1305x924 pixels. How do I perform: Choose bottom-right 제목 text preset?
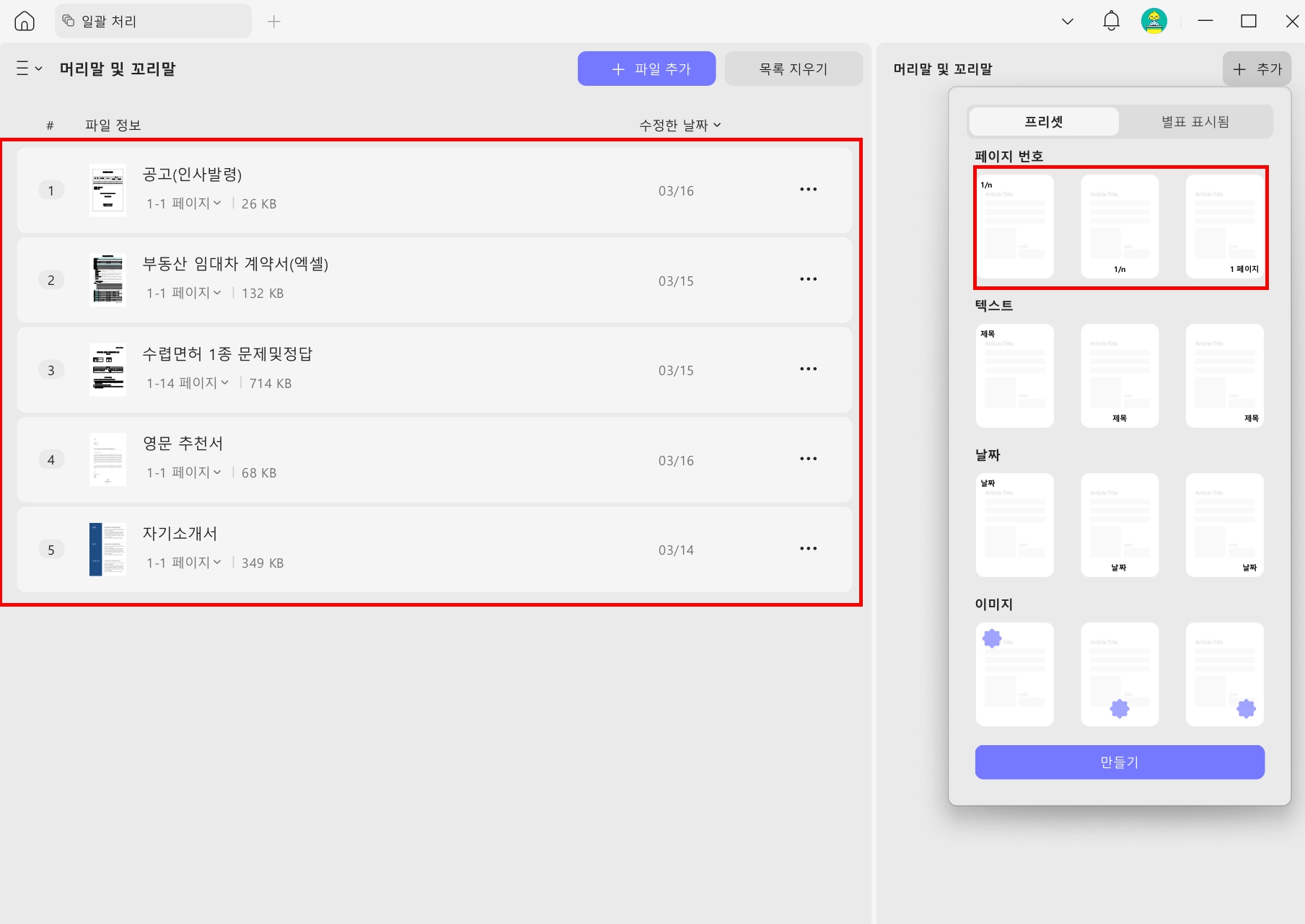tap(1225, 376)
